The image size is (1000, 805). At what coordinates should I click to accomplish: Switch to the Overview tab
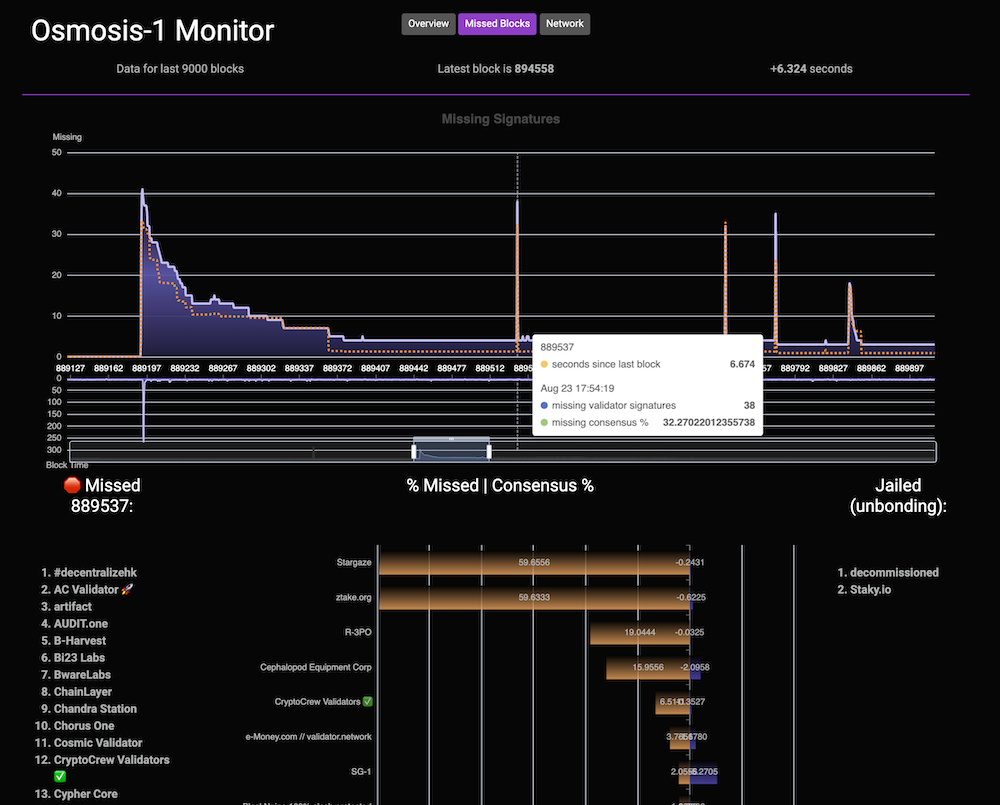coord(428,24)
